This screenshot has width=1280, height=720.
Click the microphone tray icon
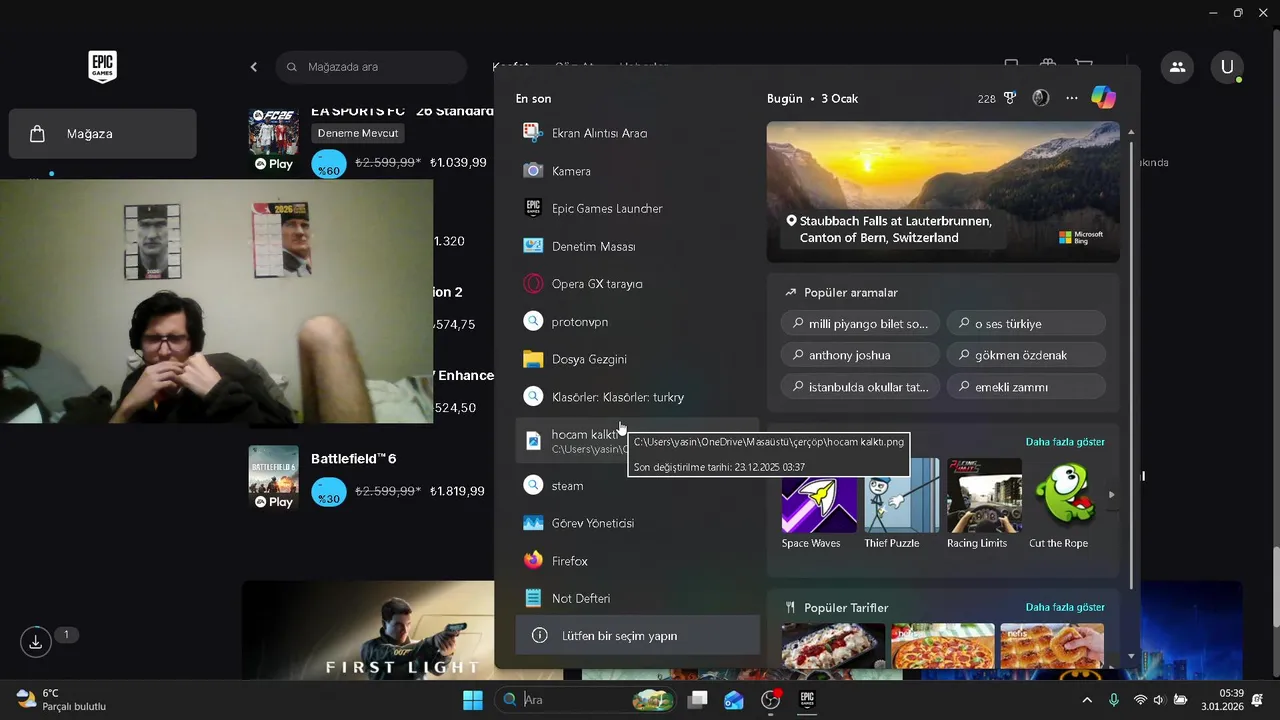point(1114,700)
